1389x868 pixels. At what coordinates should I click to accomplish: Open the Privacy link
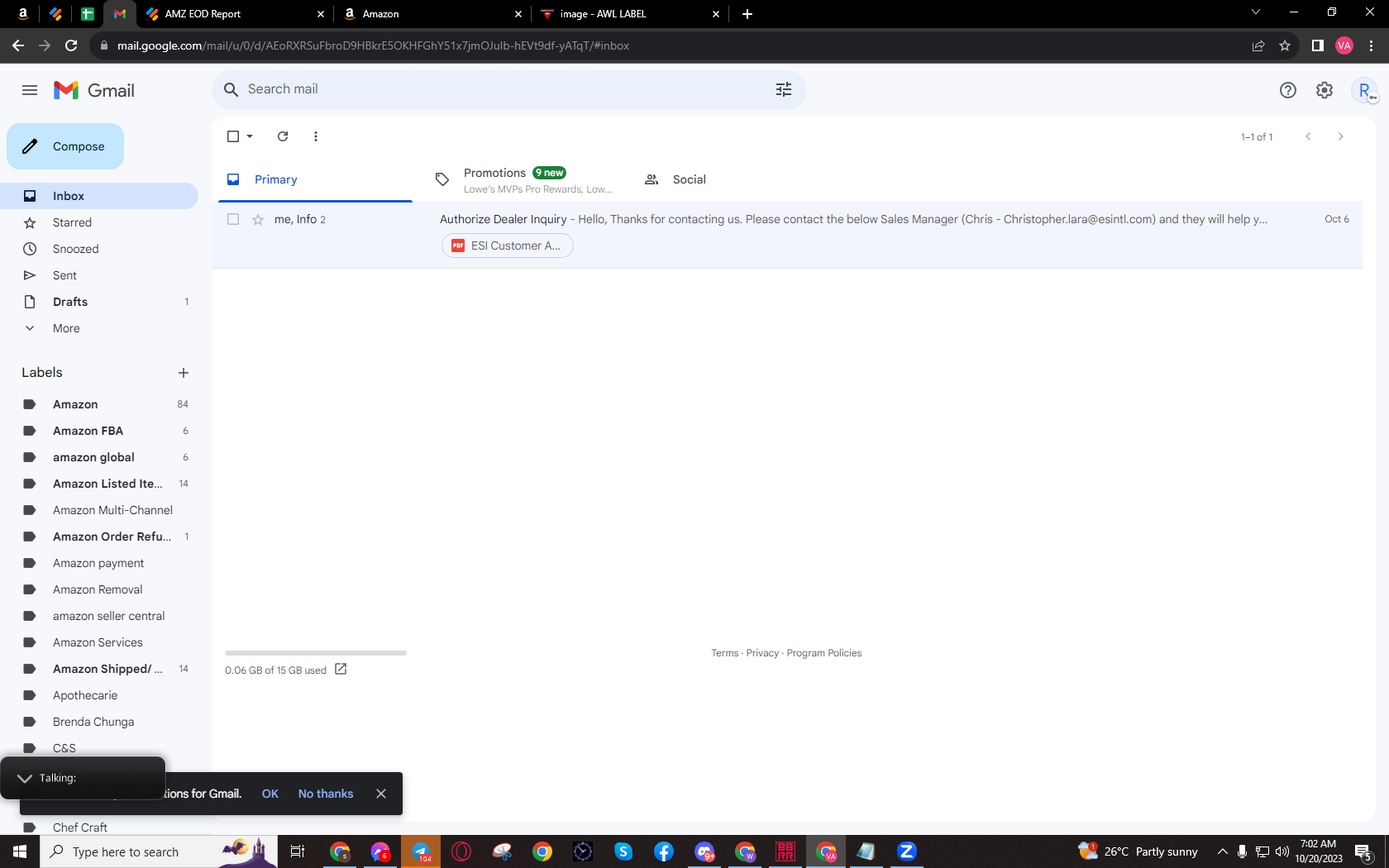pyautogui.click(x=762, y=653)
